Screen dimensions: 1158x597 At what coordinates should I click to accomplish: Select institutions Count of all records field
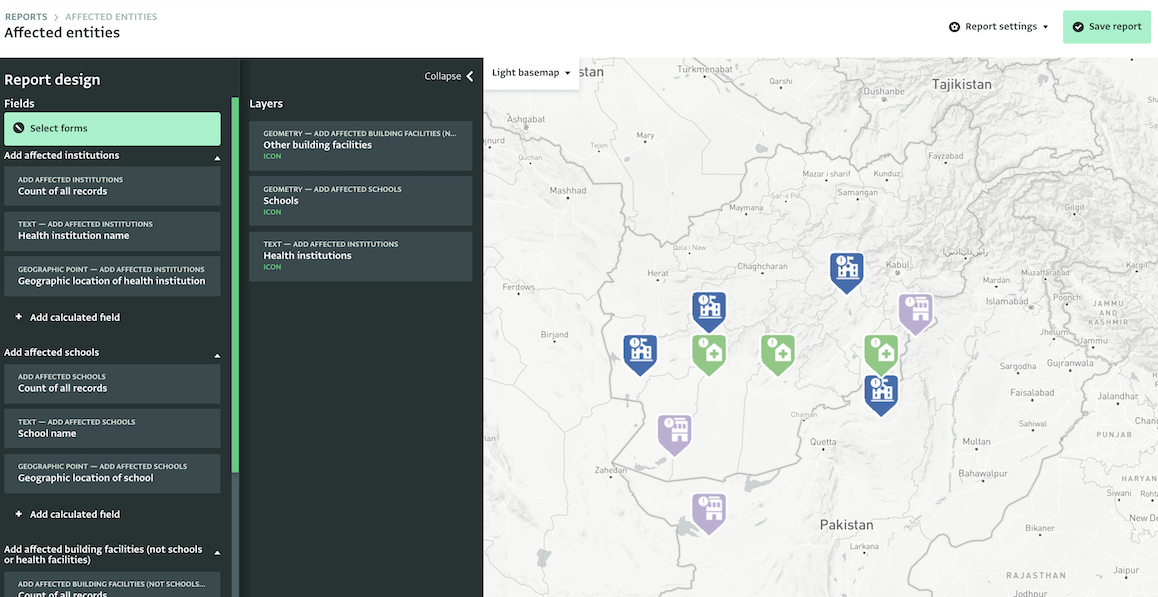(x=112, y=186)
